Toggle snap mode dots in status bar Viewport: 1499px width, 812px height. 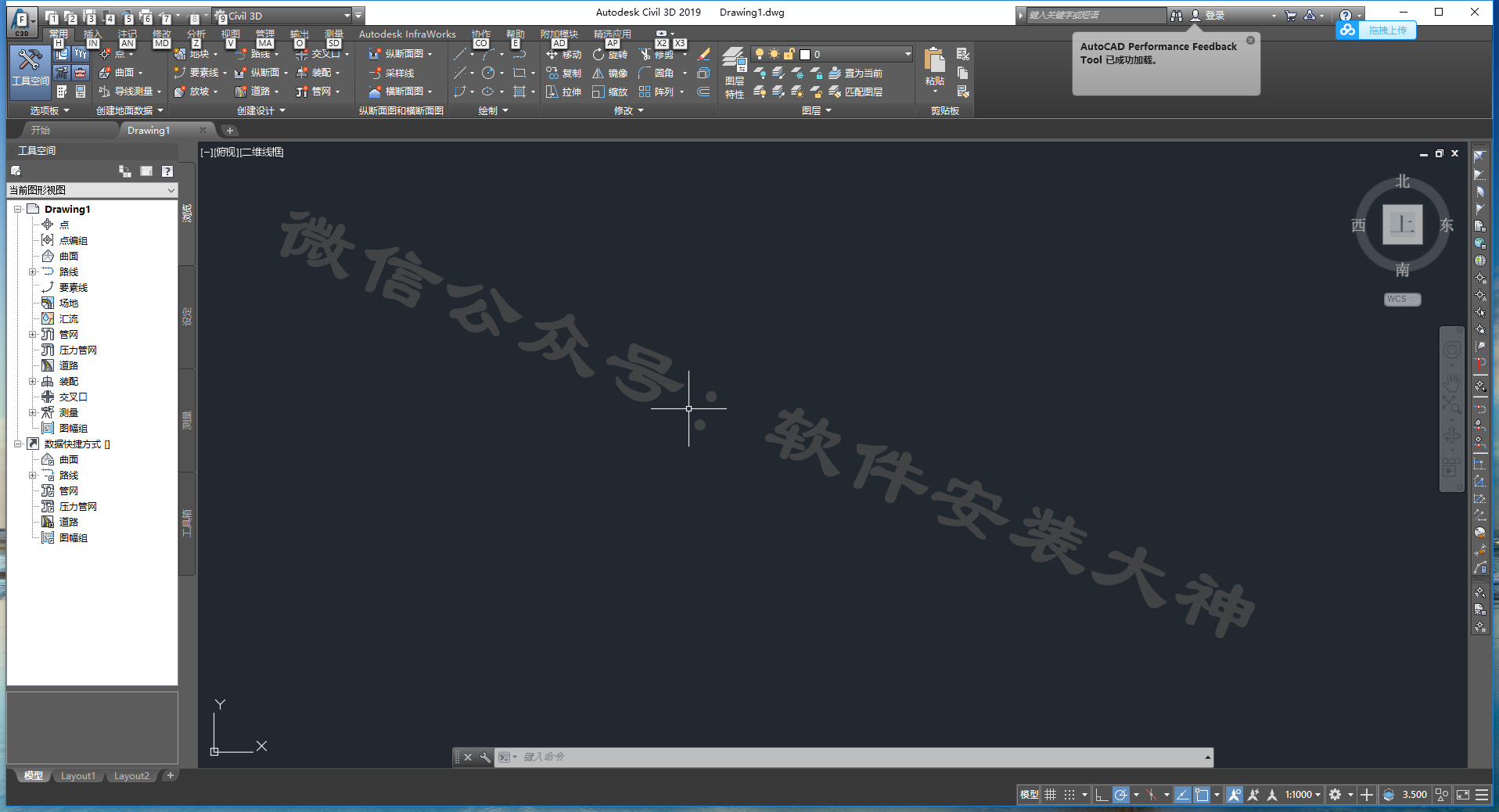tap(1069, 795)
